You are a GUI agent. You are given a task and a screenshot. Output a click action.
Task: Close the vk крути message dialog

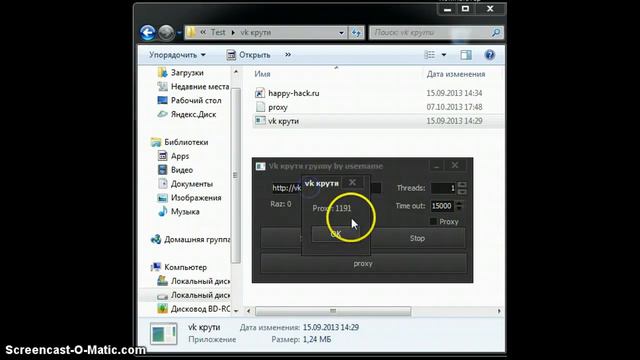click(x=353, y=182)
